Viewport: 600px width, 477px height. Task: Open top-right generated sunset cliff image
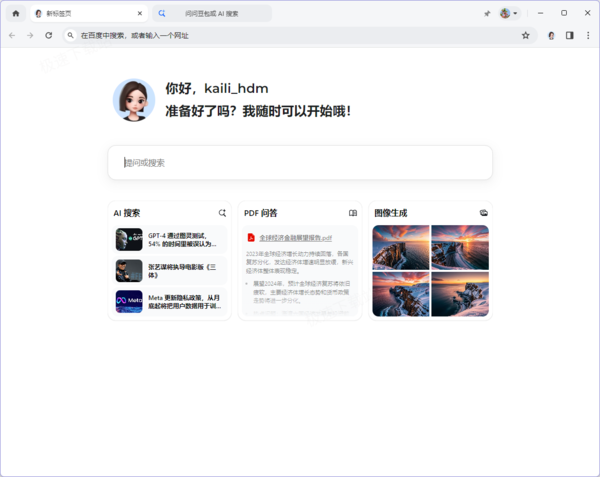point(460,247)
